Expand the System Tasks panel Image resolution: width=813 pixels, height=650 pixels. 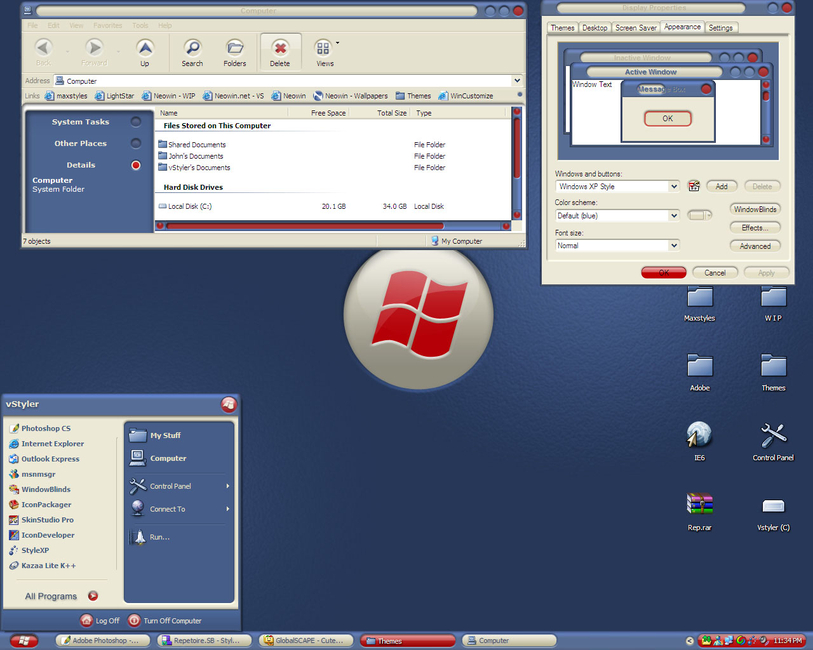point(136,122)
